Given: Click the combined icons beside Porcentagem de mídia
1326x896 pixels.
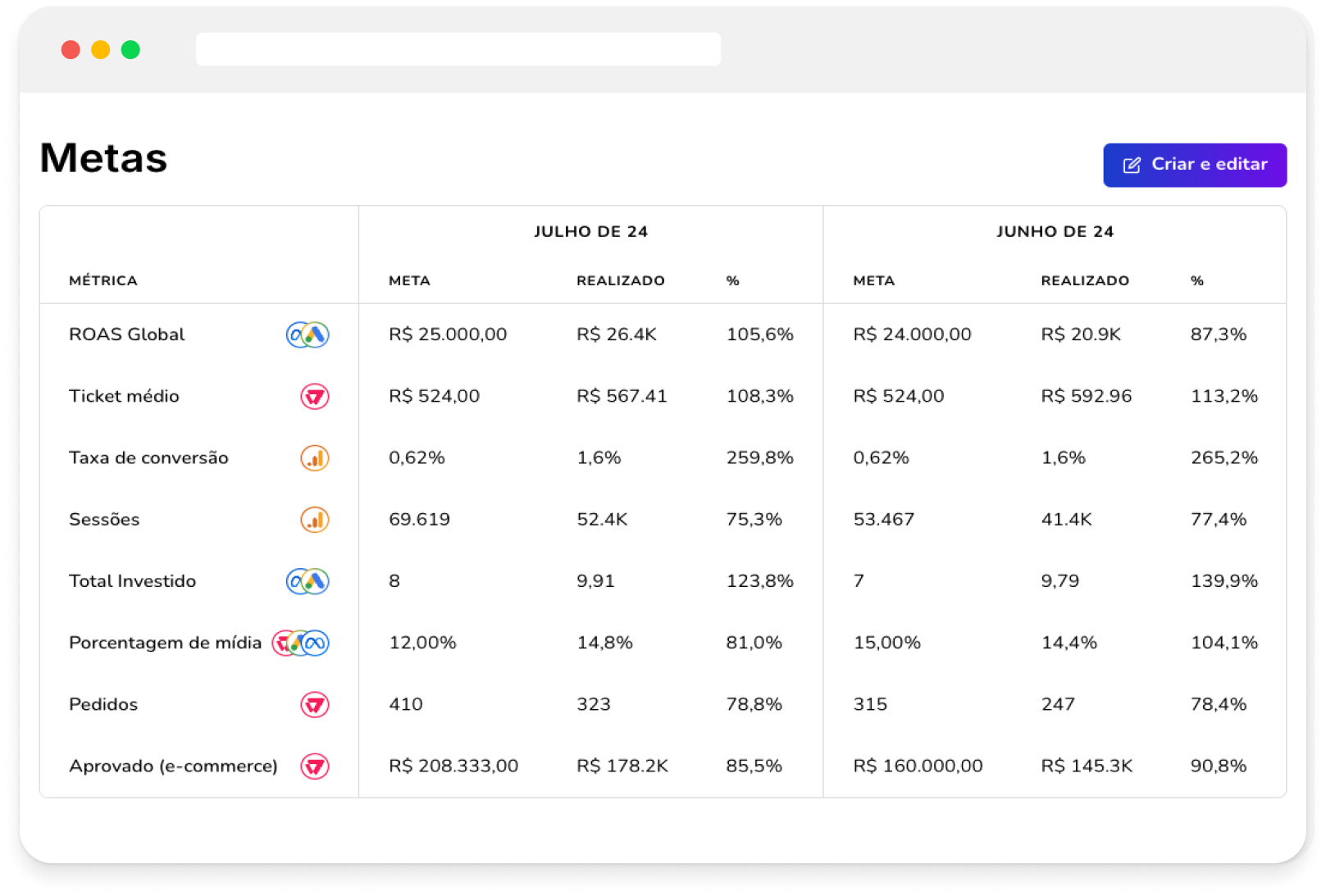Looking at the screenshot, I should [x=301, y=643].
